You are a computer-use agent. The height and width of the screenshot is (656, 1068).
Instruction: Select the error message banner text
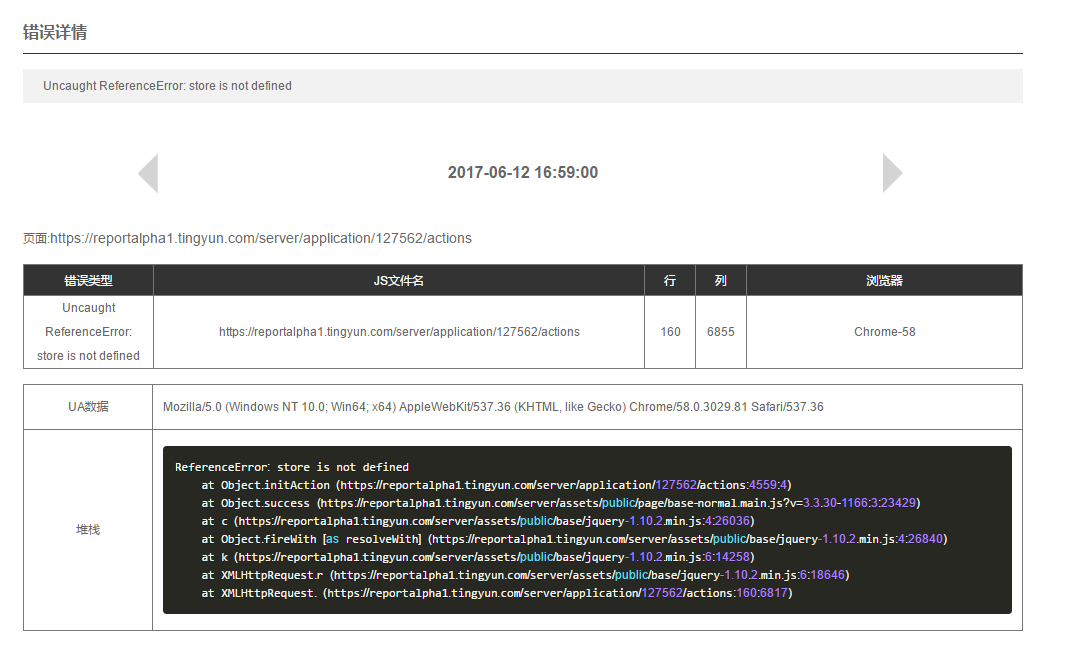tap(168, 86)
